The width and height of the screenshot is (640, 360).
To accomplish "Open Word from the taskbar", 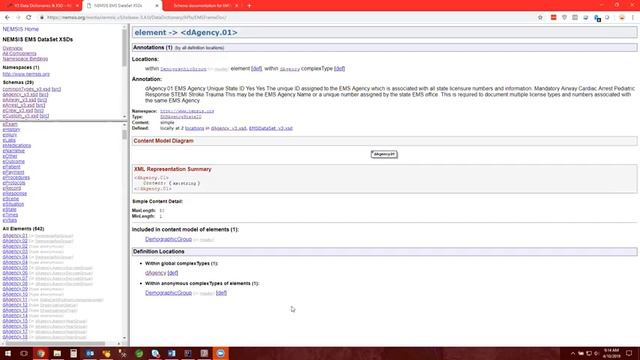I will point(172,353).
